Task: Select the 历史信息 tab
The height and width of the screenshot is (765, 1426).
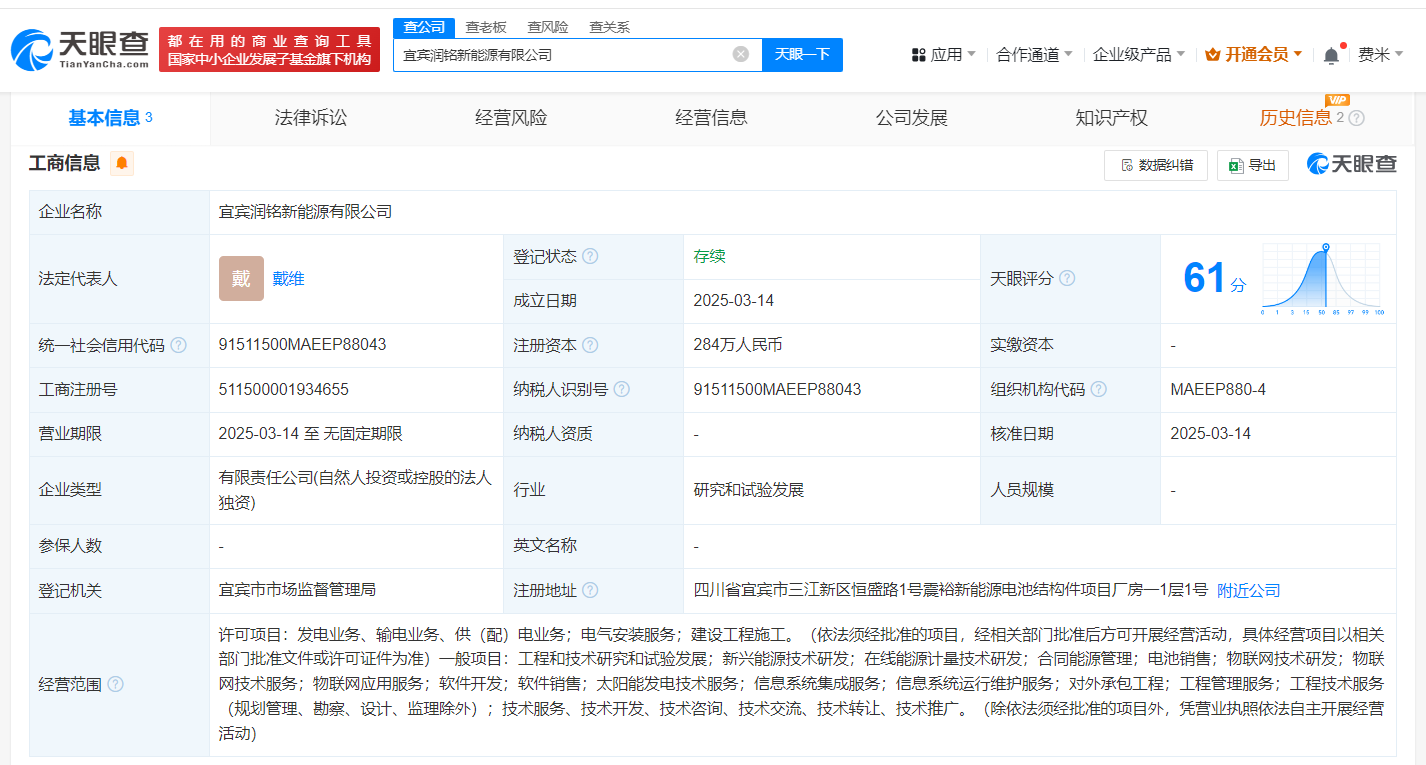Action: click(x=1295, y=118)
